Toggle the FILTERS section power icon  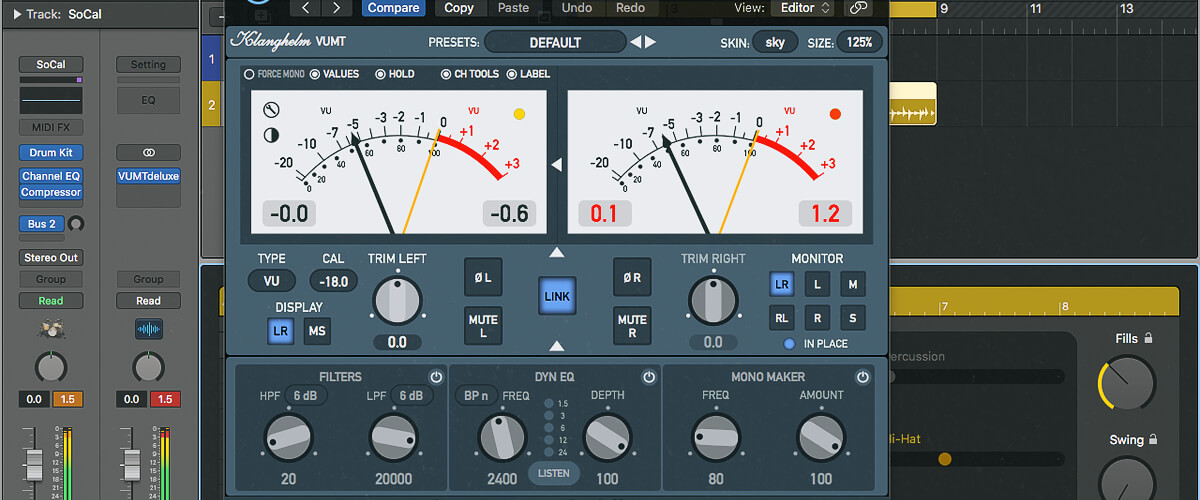435,377
